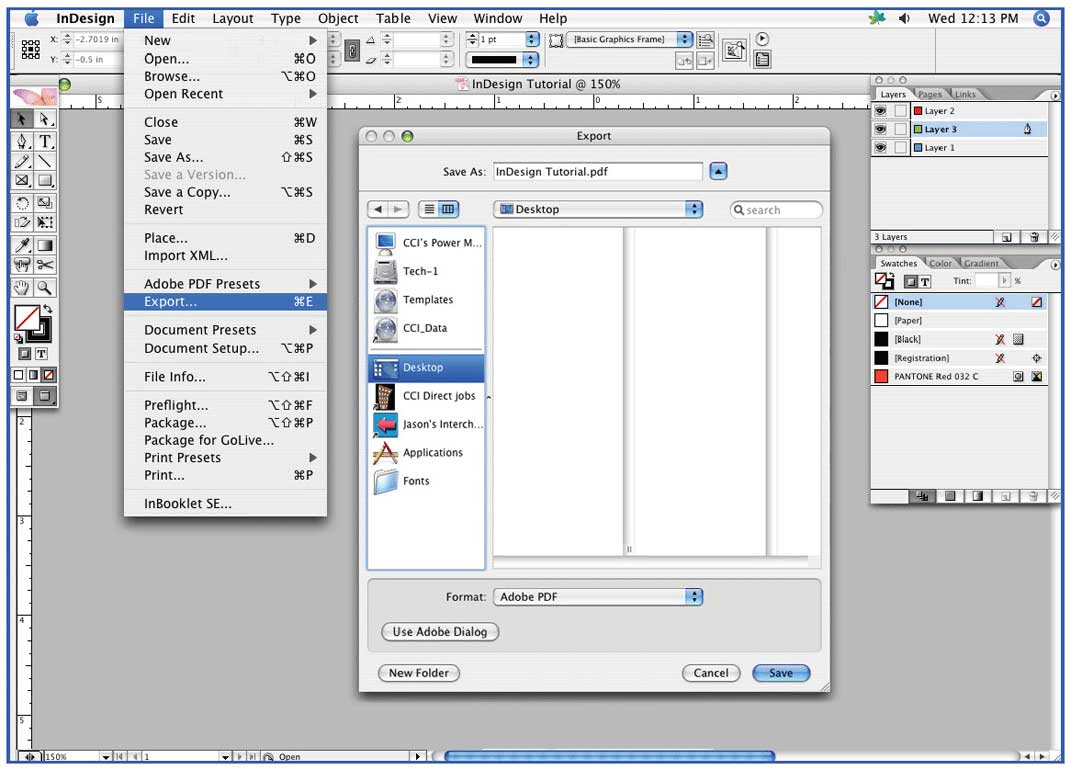Image resolution: width=1071 pixels, height=770 pixels.
Task: Swap fill and stroke in the toolbox
Action: coord(47,310)
